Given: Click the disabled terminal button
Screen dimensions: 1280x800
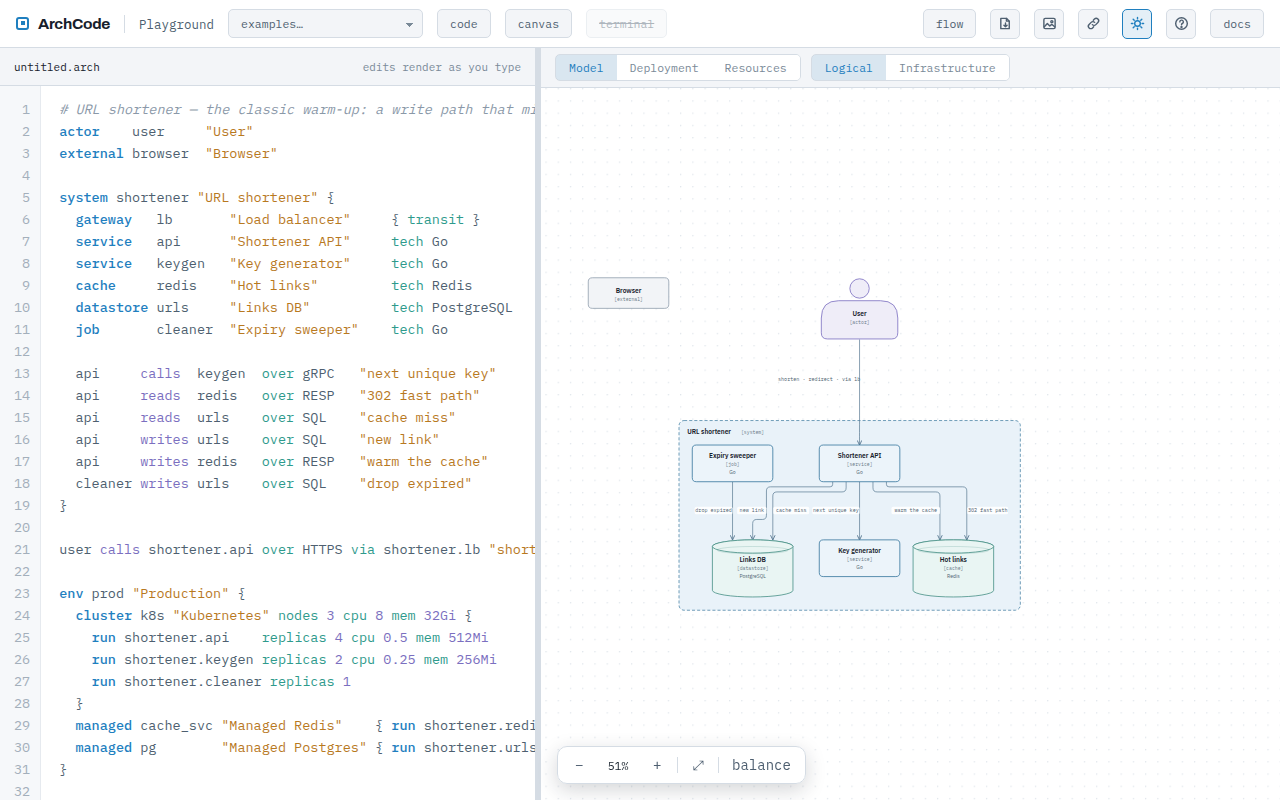Looking at the screenshot, I should pos(626,24).
